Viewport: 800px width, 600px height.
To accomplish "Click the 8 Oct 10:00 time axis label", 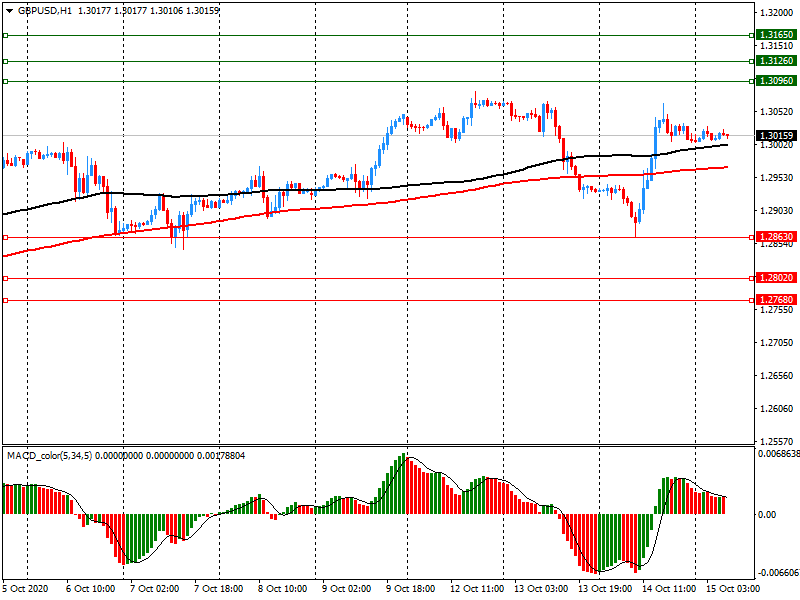I will [283, 589].
